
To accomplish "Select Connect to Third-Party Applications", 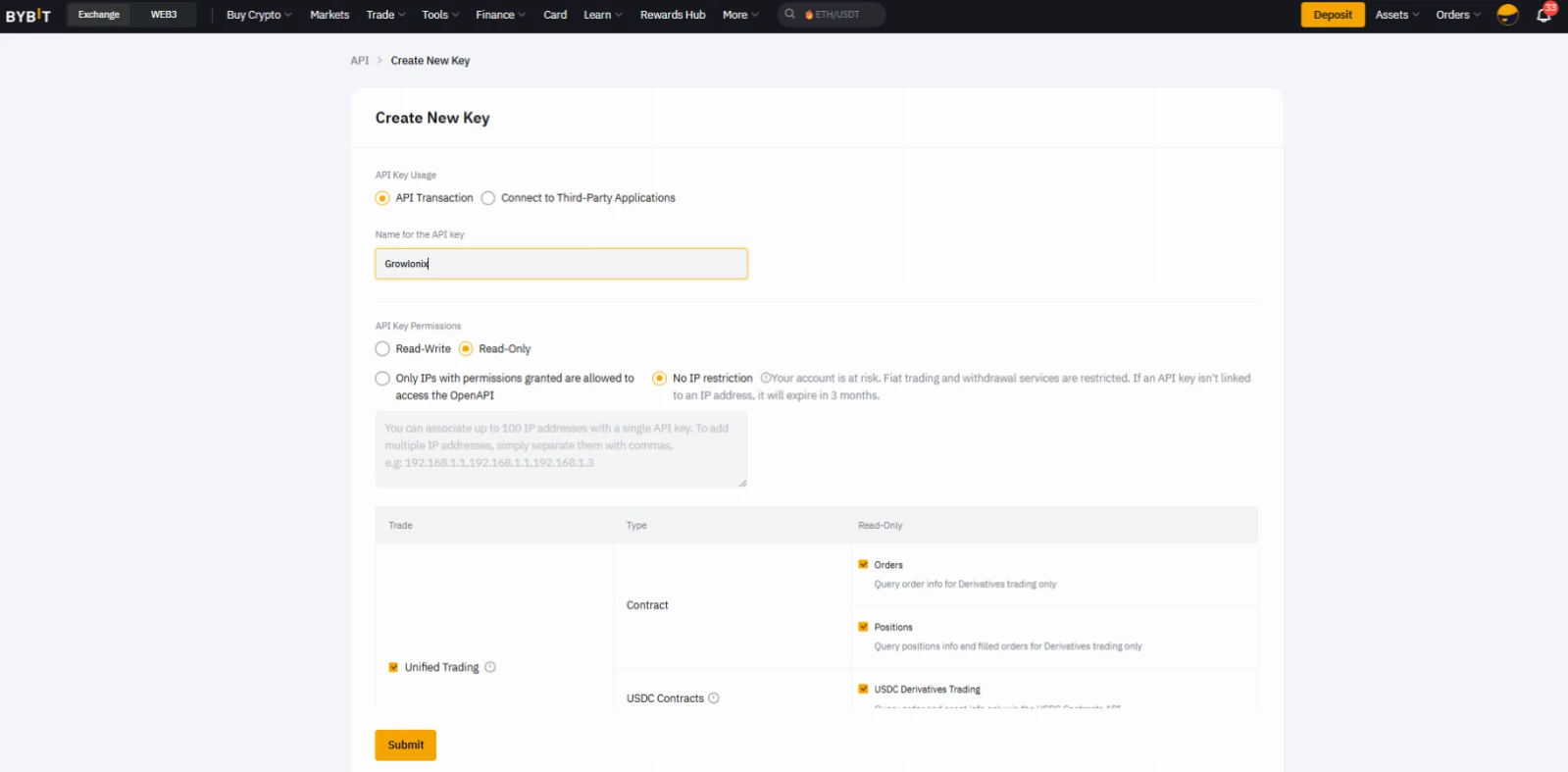I will tap(488, 198).
